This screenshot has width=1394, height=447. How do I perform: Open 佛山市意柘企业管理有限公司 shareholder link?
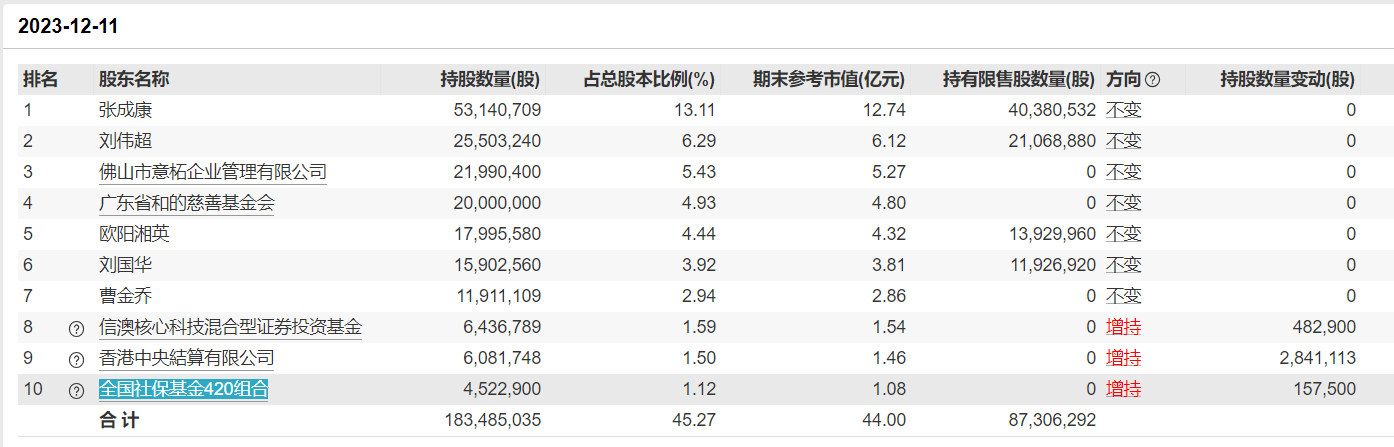[212, 172]
